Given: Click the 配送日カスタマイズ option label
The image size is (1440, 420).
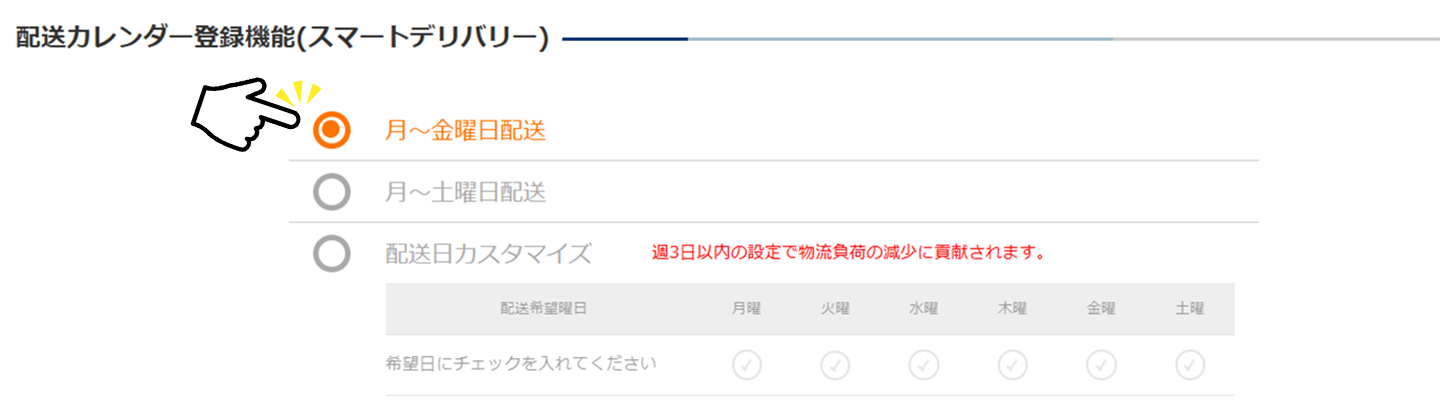Looking at the screenshot, I should pos(488,254).
